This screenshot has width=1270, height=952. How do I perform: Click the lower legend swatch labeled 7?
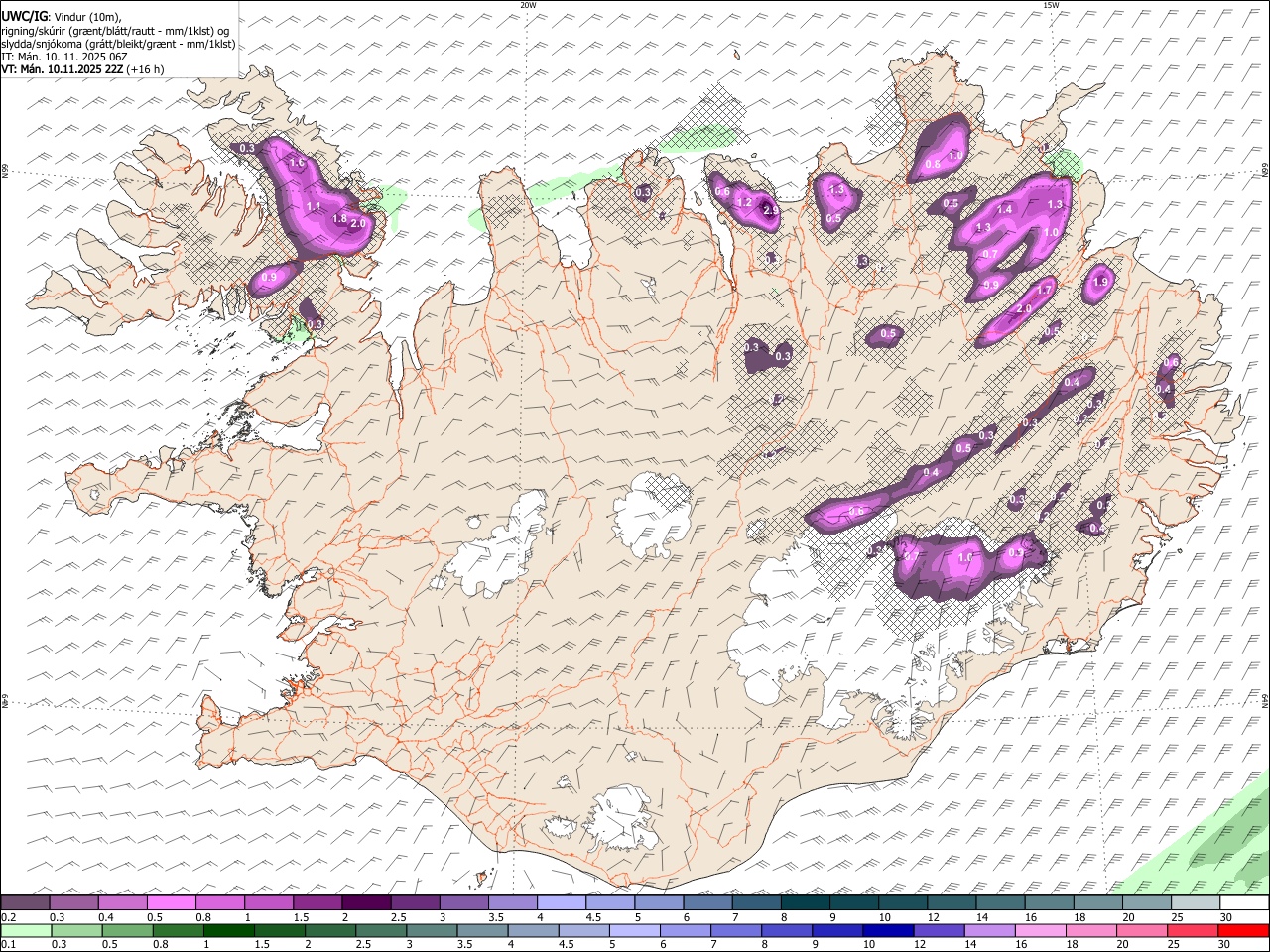point(736,930)
